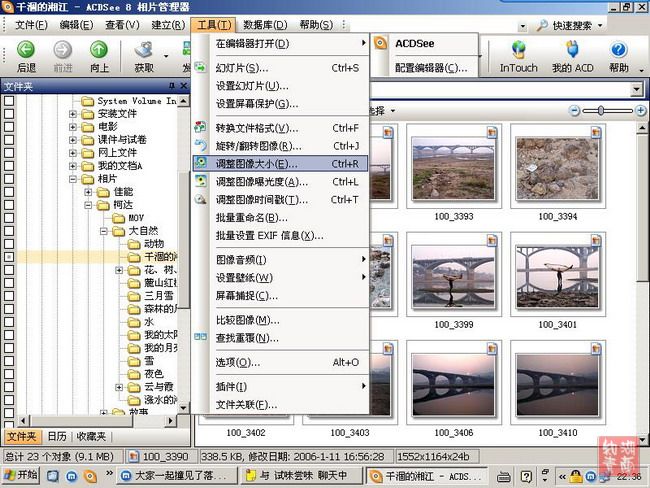Toggle the checkbox for 大自然 folder
Viewport: 650px width, 488px height.
coord(9,231)
